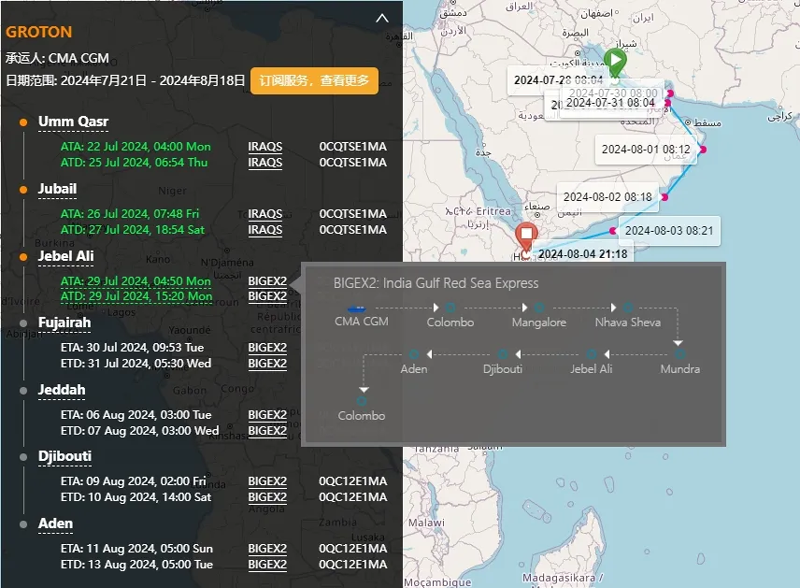Viewport: 800px width, 588px height.
Task: Open the Aden port call entry
Action: coord(55,524)
